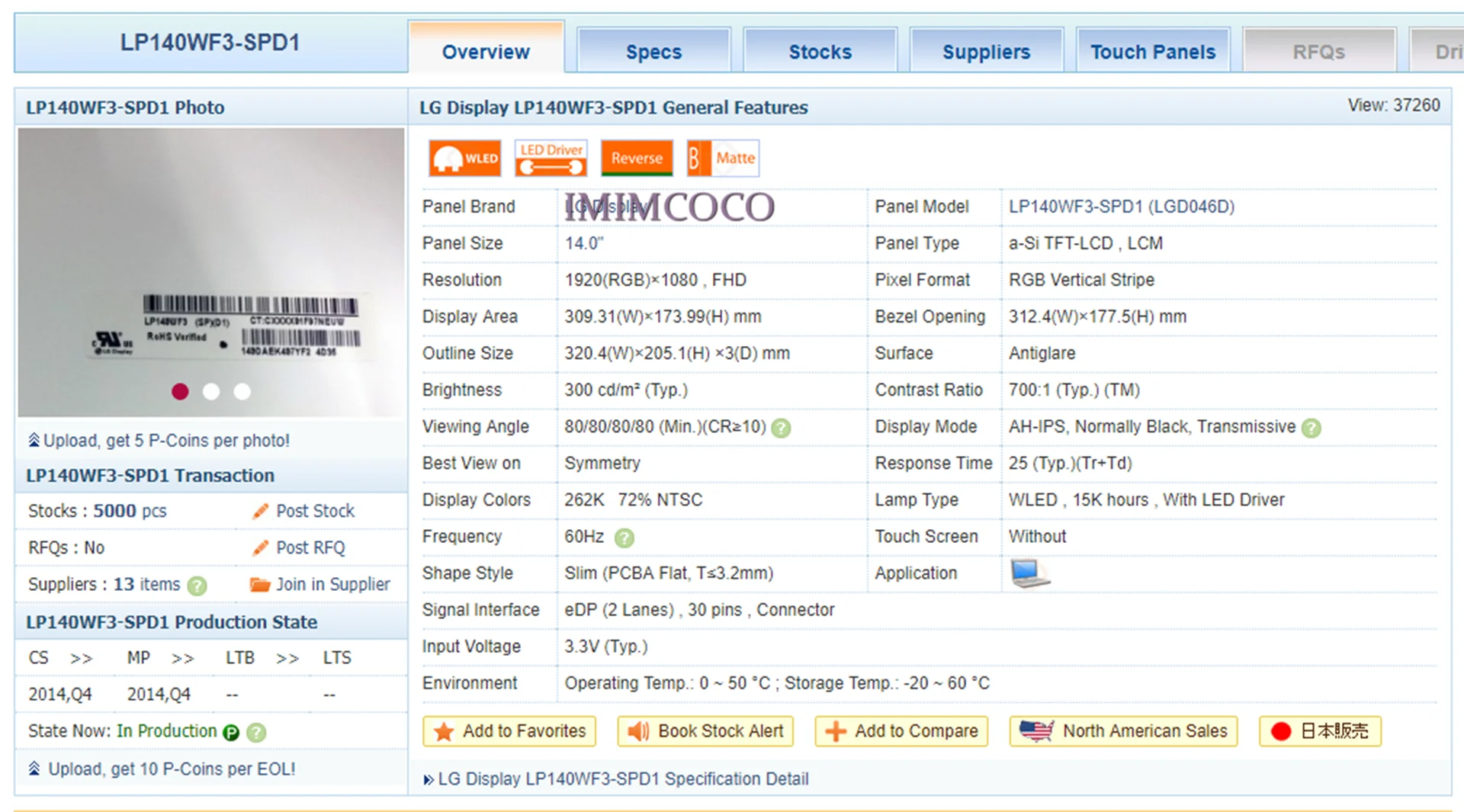Screen dimensions: 1464x812
Task: Click the Bezel Opening 312.4(W)×177.5(H) value
Action: tap(1097, 317)
